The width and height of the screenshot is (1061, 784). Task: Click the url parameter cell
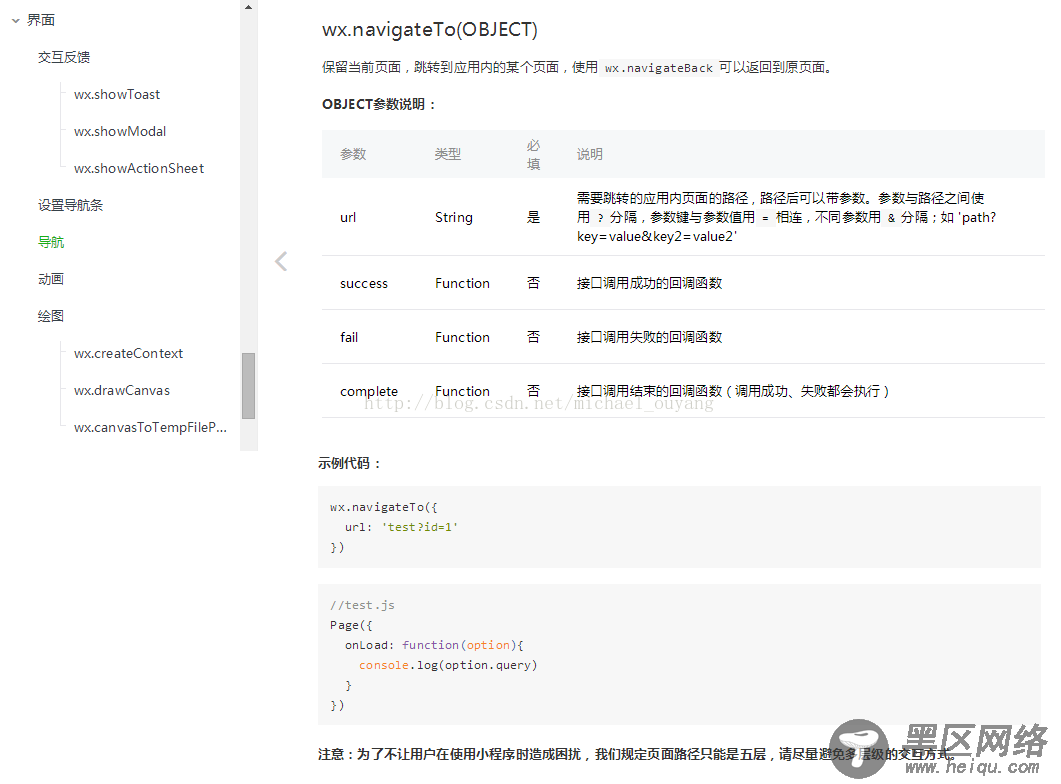click(348, 217)
